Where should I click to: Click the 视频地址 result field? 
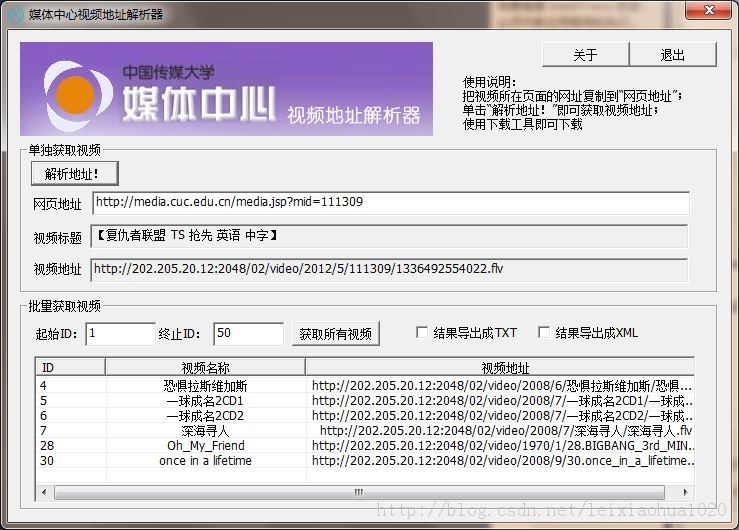click(389, 269)
